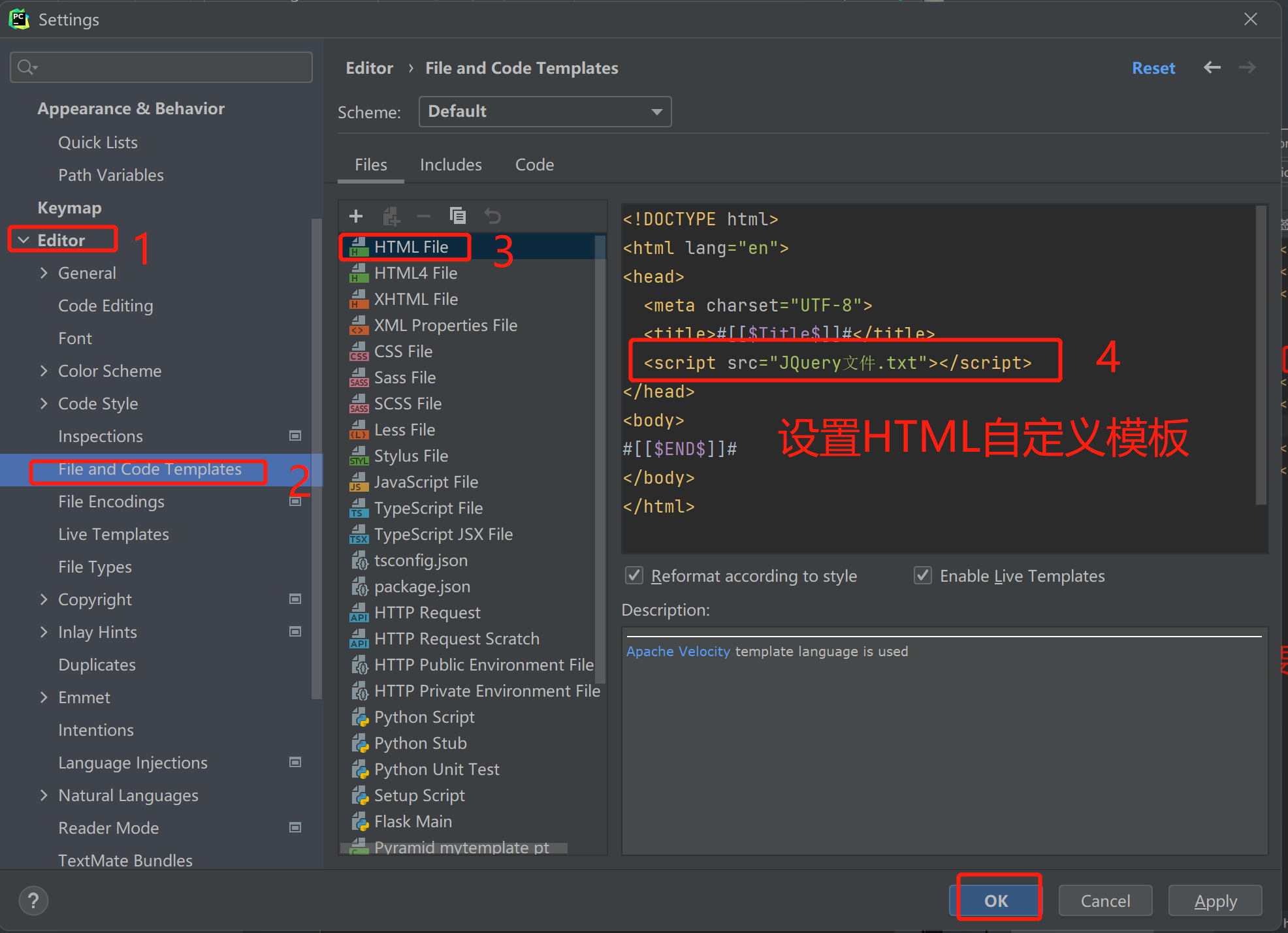Expand the Natural Languages node

coord(44,795)
